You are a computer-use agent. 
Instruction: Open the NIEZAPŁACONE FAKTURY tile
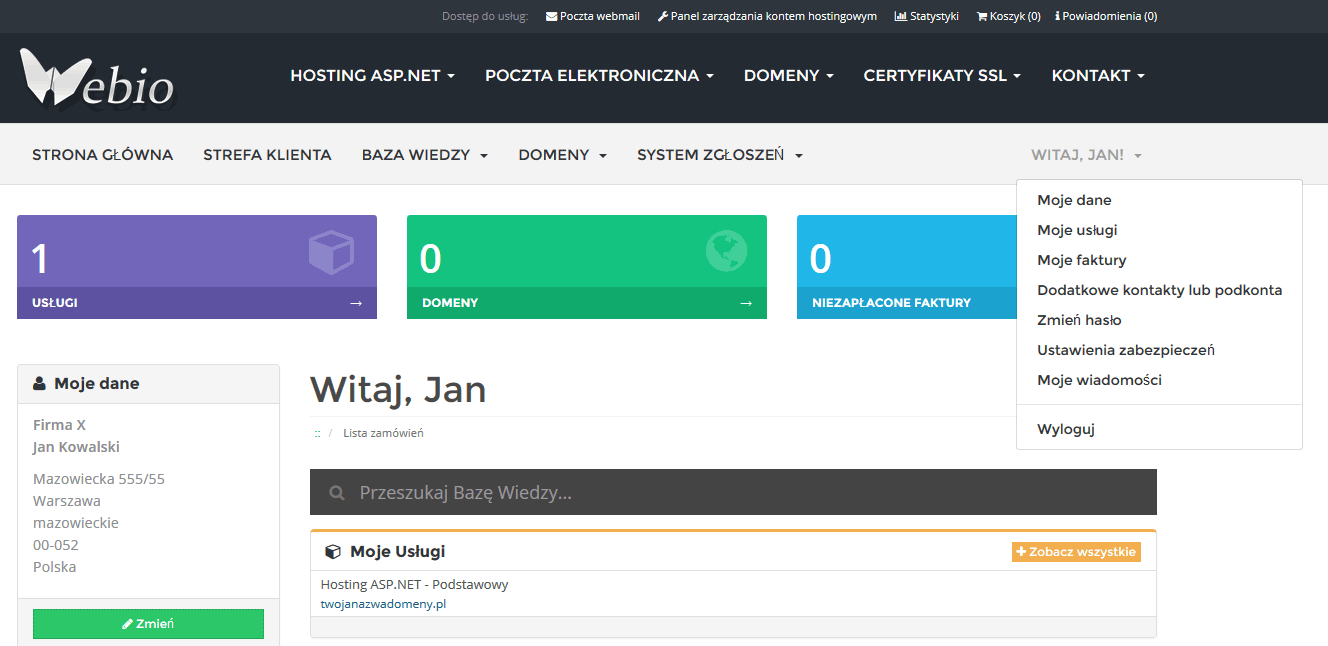(x=906, y=267)
